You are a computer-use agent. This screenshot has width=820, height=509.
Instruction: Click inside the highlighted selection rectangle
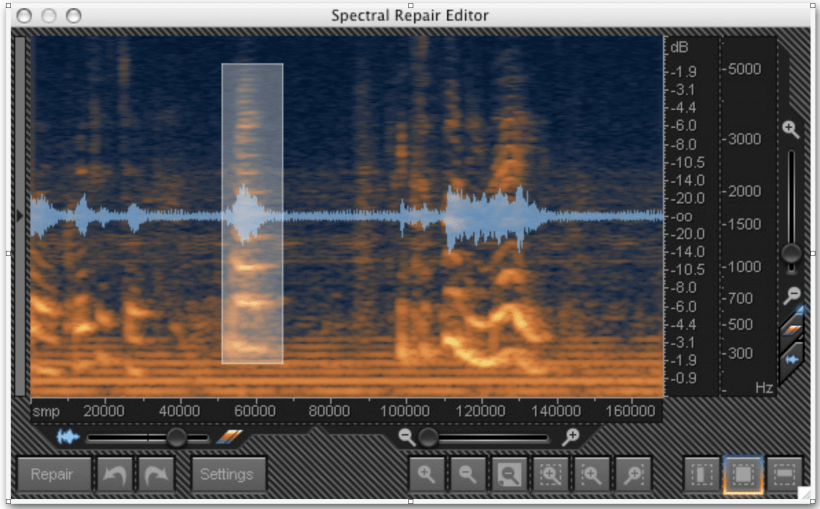coord(253,213)
